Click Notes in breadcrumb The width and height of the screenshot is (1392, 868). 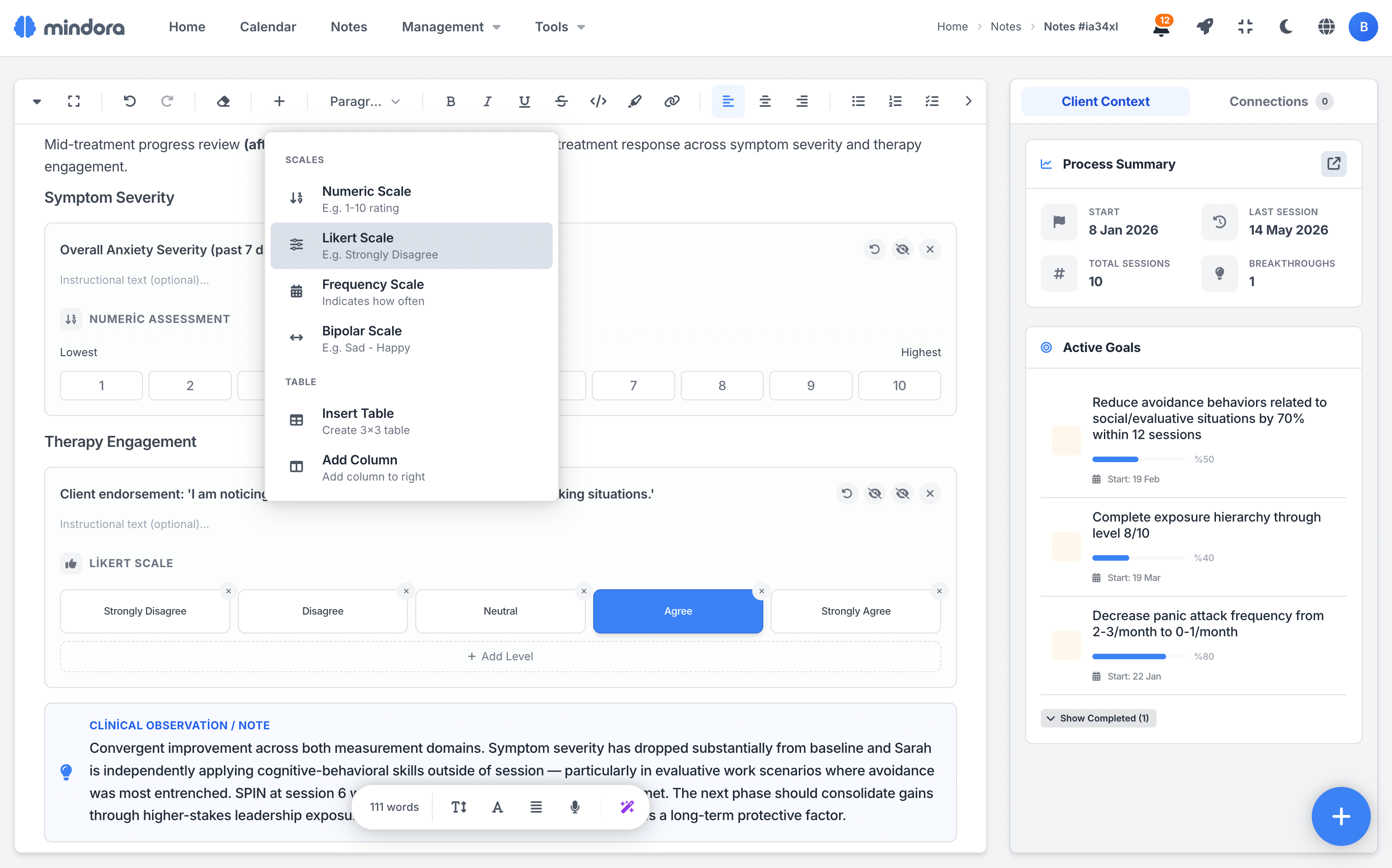tap(1006, 26)
